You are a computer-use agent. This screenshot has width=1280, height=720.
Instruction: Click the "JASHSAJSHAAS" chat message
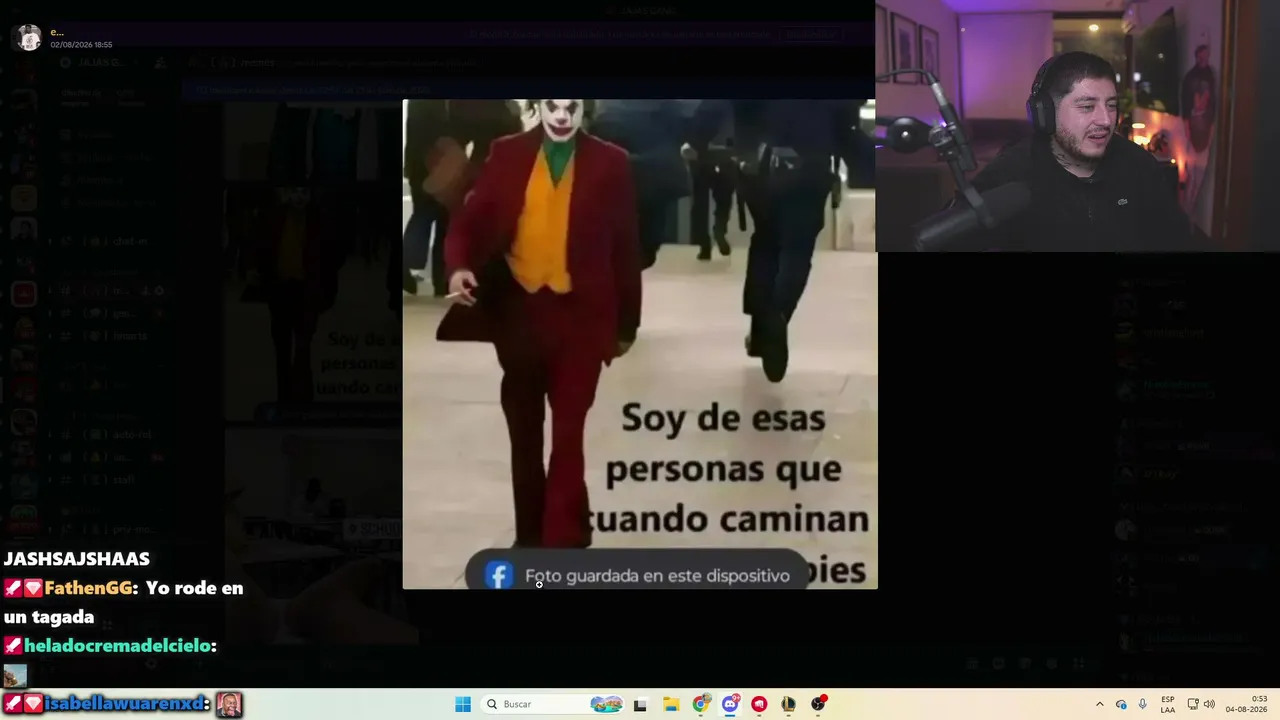(77, 559)
